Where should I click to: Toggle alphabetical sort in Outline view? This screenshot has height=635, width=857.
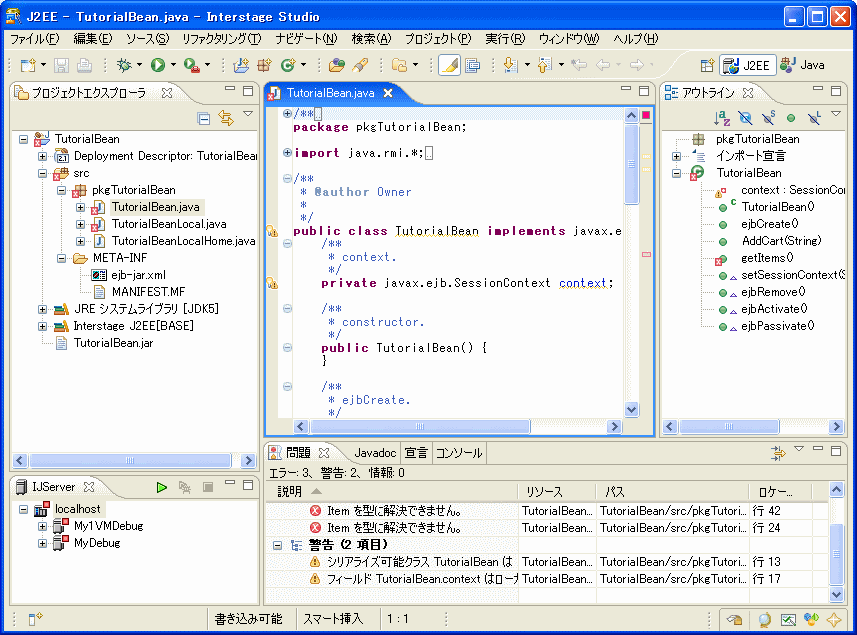click(x=722, y=117)
